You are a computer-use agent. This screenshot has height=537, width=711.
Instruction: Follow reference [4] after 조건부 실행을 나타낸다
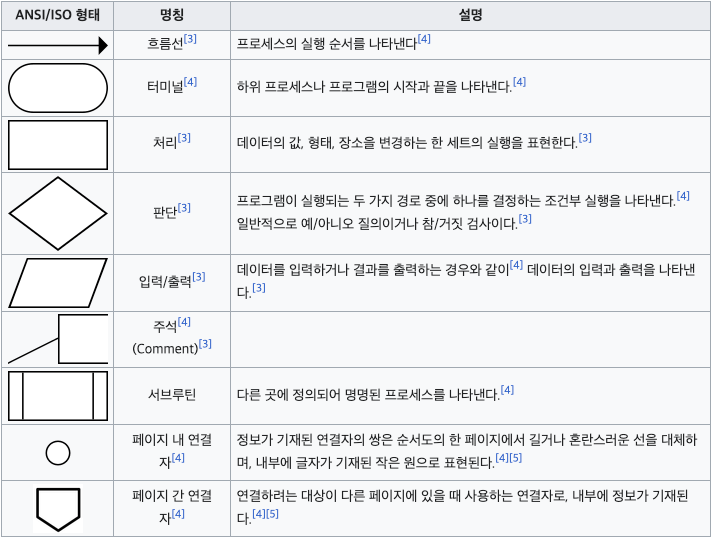683,196
